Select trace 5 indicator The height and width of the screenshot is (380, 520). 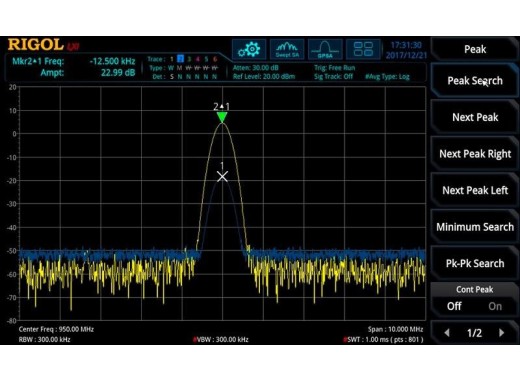click(206, 59)
